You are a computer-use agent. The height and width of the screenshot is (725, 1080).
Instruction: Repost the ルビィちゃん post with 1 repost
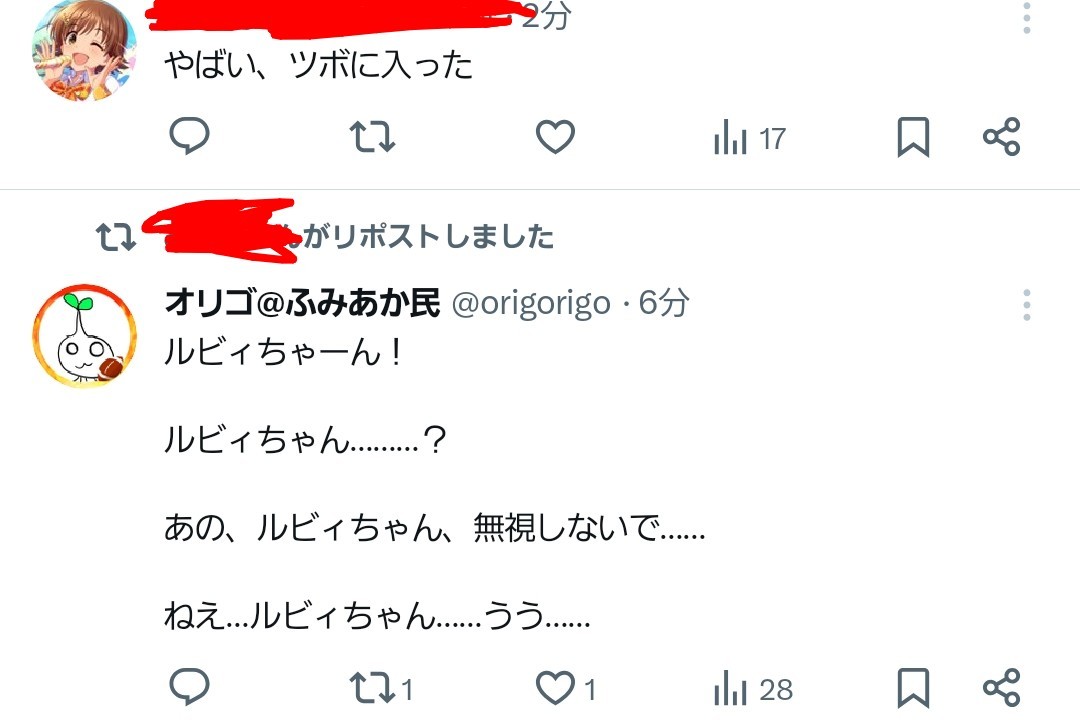pos(381,688)
